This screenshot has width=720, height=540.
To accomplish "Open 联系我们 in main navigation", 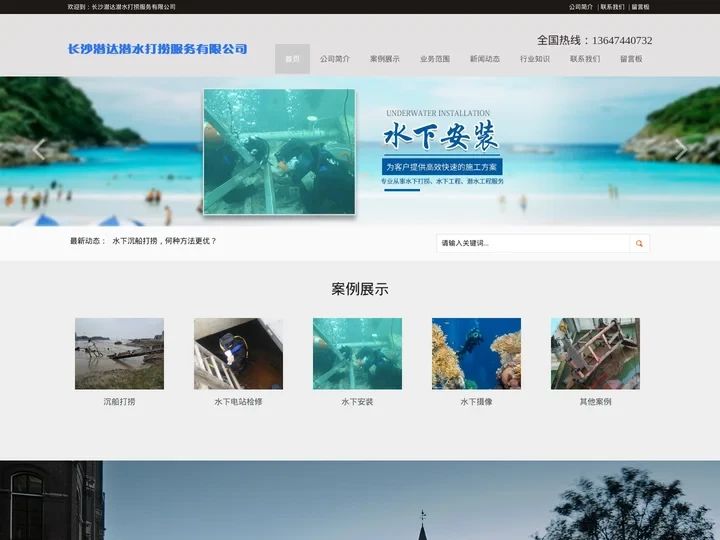I will point(585,59).
